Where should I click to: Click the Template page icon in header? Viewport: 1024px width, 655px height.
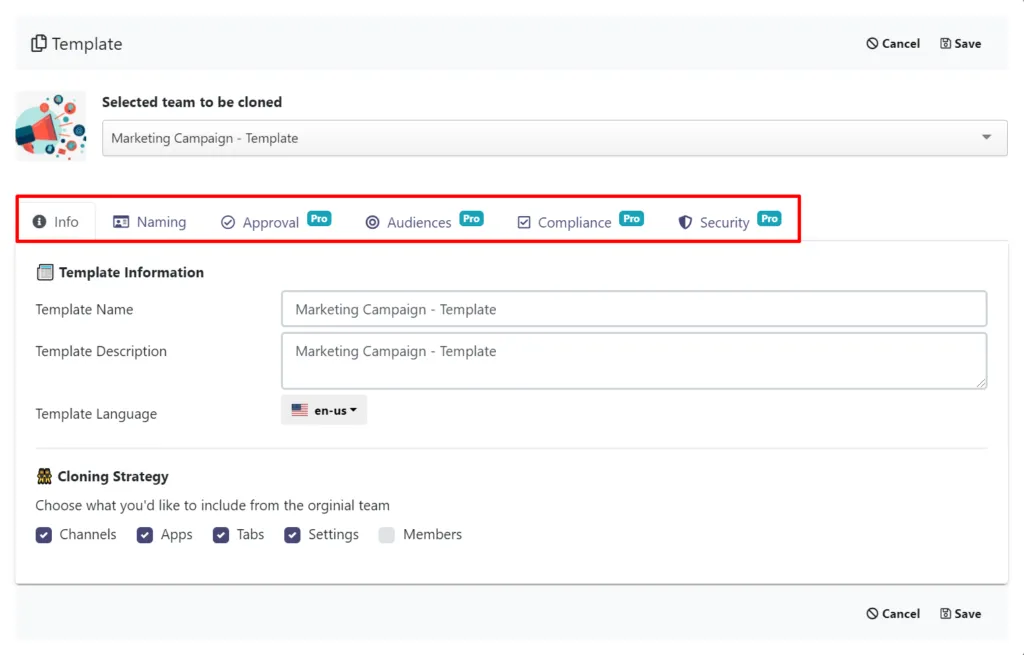(x=39, y=43)
